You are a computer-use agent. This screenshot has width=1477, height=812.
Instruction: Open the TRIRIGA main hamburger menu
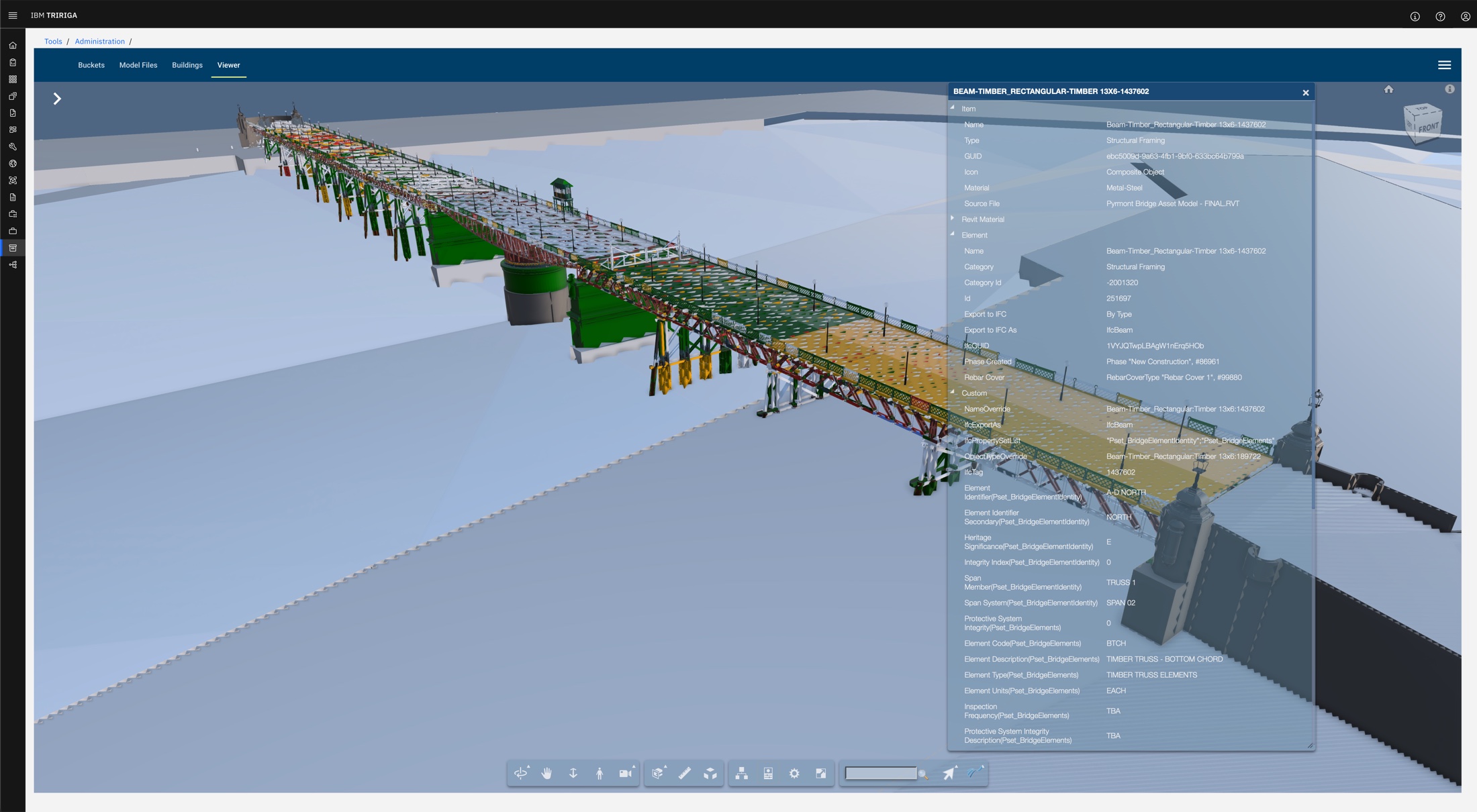tap(13, 15)
